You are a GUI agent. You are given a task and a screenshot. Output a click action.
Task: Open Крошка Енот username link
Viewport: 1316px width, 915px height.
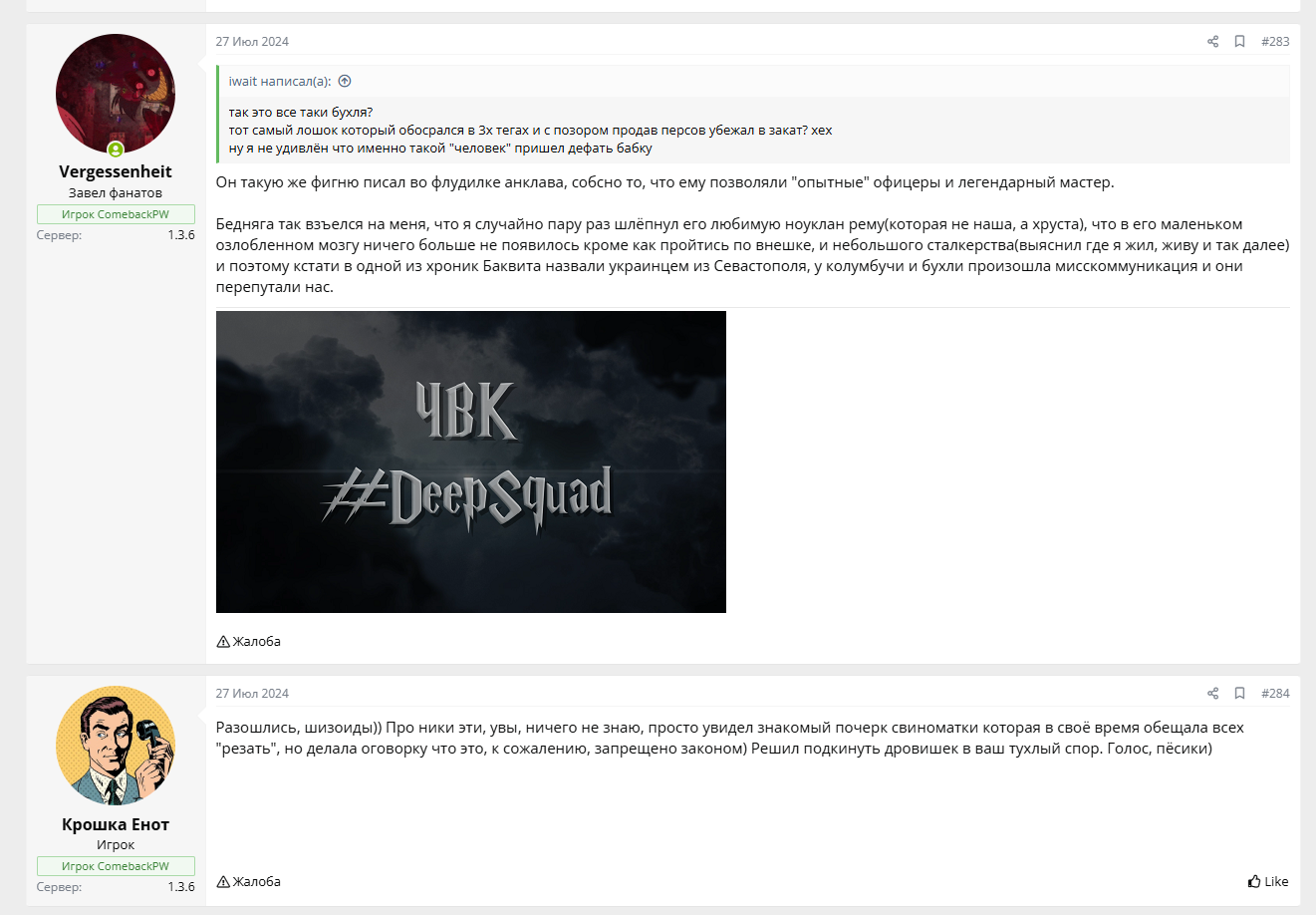pos(116,824)
